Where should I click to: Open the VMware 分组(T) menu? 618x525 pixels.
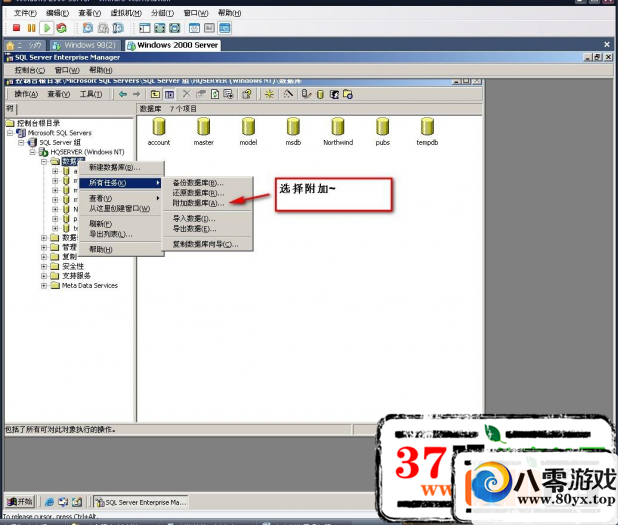pos(162,13)
